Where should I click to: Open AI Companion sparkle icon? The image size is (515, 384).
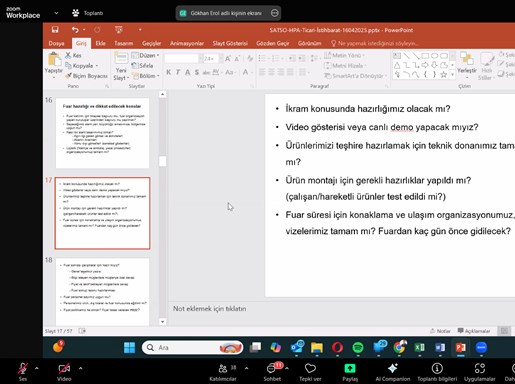tap(392, 368)
